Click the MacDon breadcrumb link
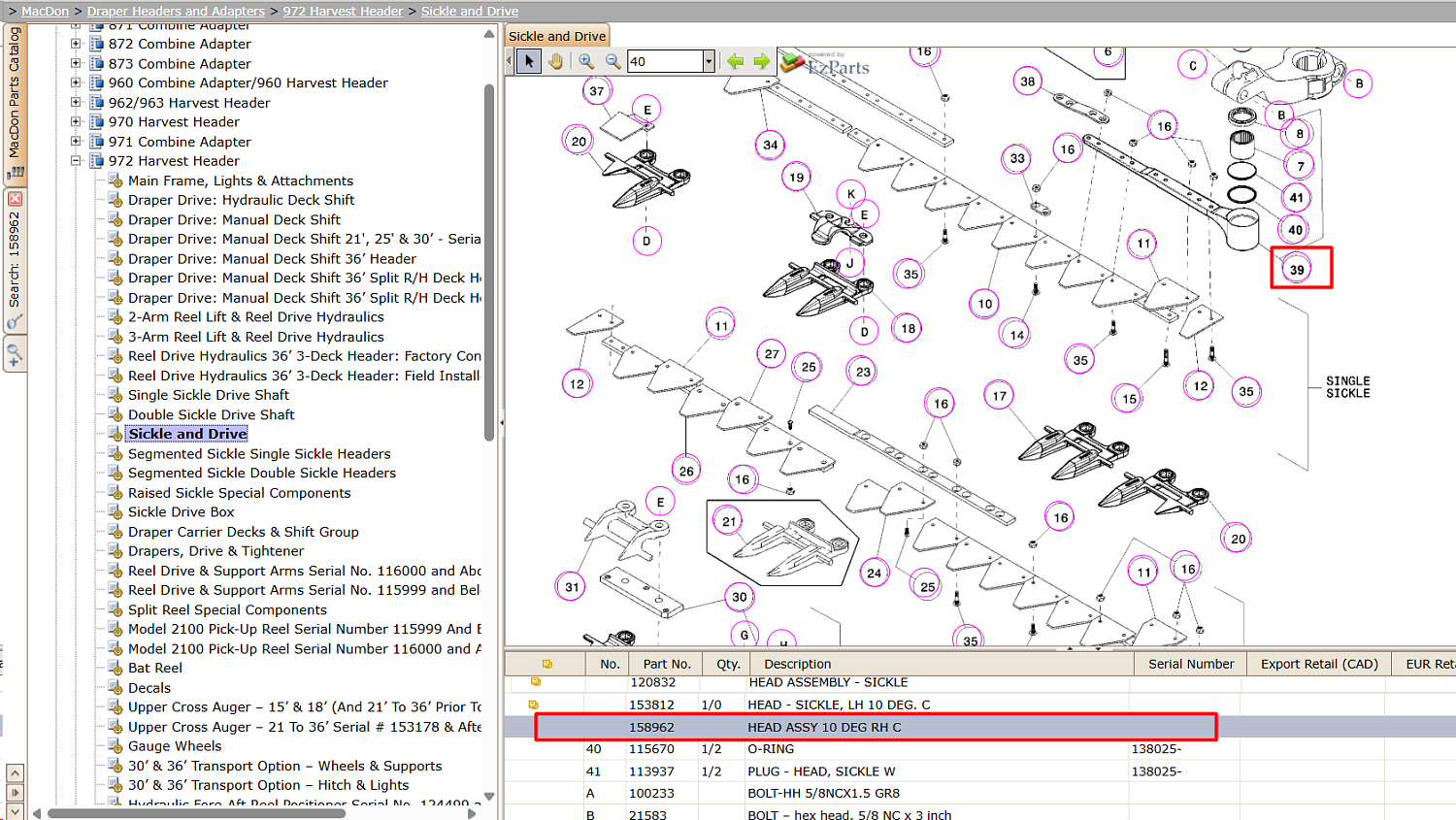Screen dimensions: 1456x820 tap(45, 11)
